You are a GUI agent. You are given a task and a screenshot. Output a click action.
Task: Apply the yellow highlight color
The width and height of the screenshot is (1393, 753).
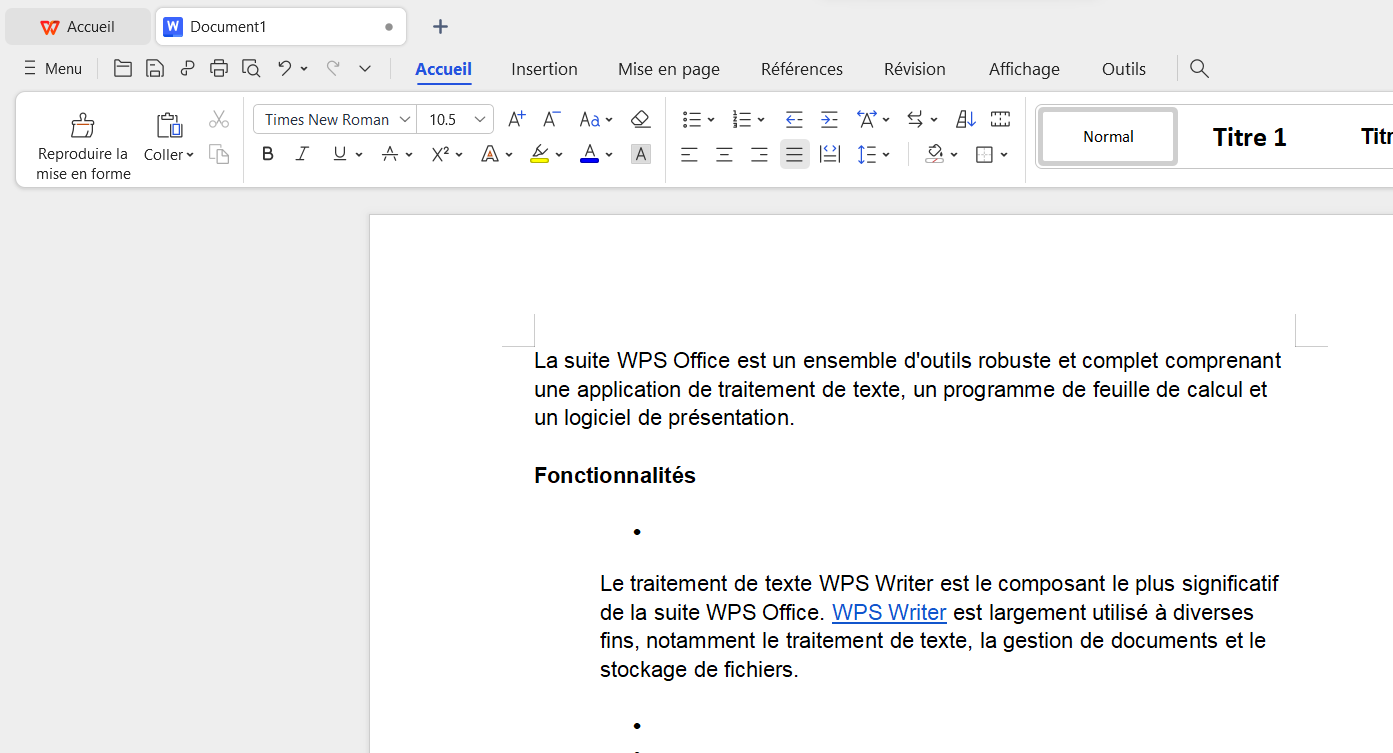(x=540, y=154)
